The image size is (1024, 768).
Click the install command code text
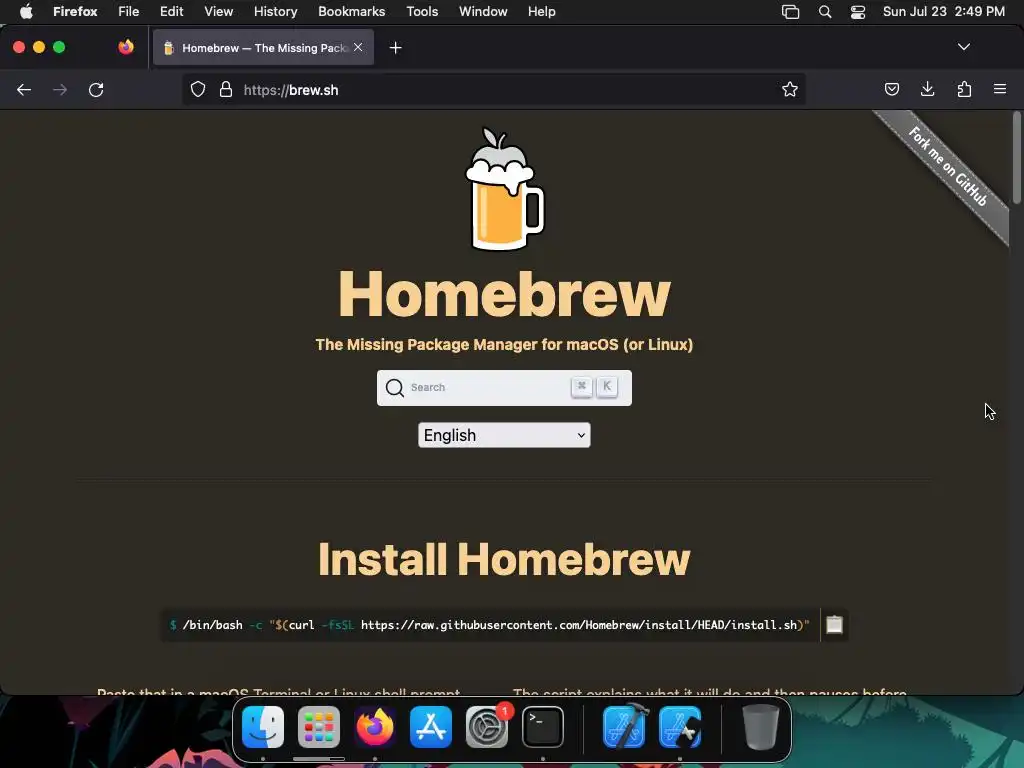(489, 625)
